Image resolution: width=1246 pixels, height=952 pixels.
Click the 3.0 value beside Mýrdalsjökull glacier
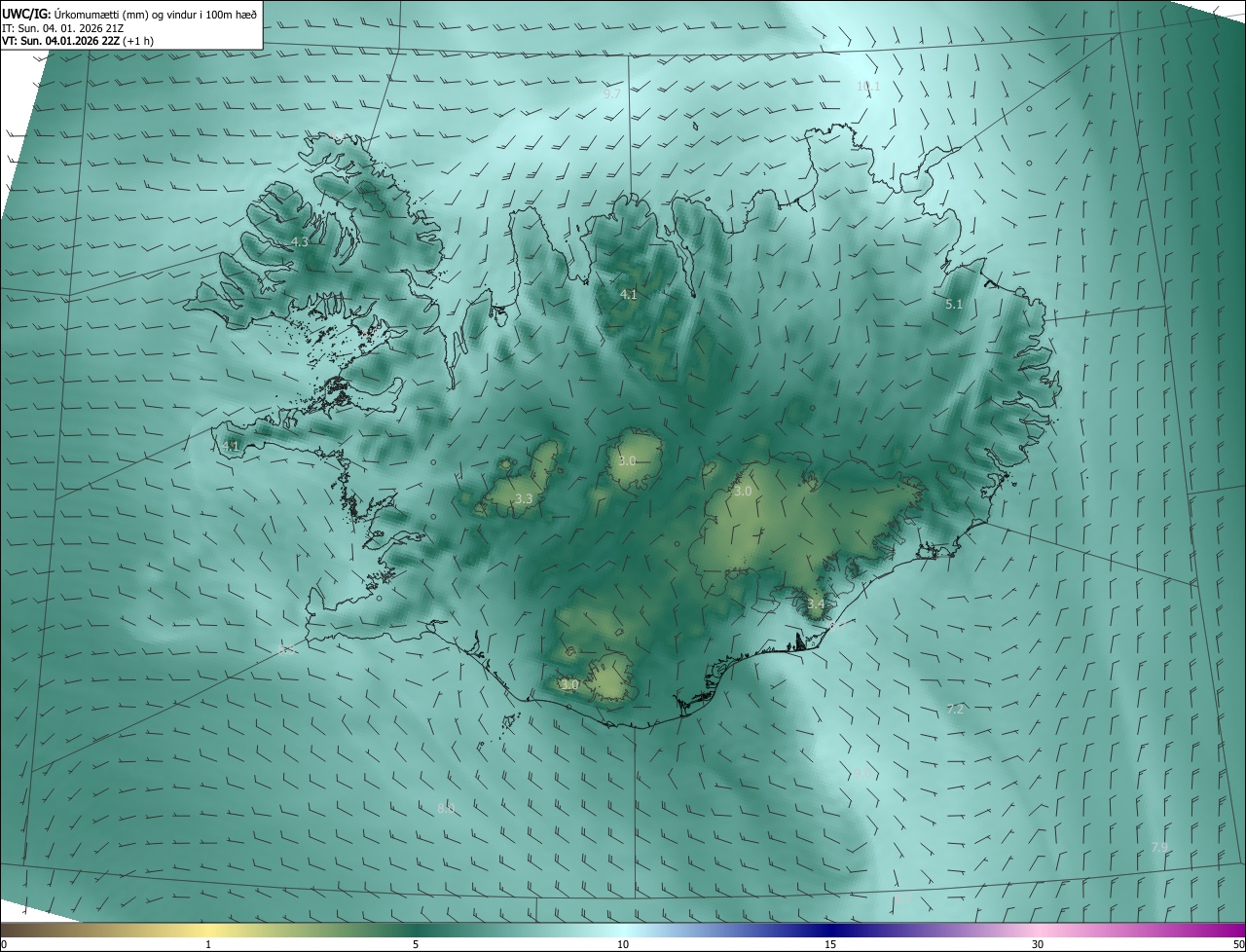[x=570, y=685]
